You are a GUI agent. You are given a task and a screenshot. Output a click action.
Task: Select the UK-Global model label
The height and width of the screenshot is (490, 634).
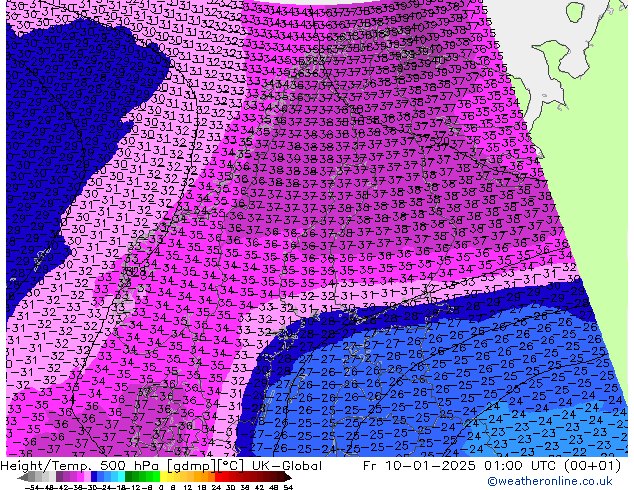[x=287, y=466]
